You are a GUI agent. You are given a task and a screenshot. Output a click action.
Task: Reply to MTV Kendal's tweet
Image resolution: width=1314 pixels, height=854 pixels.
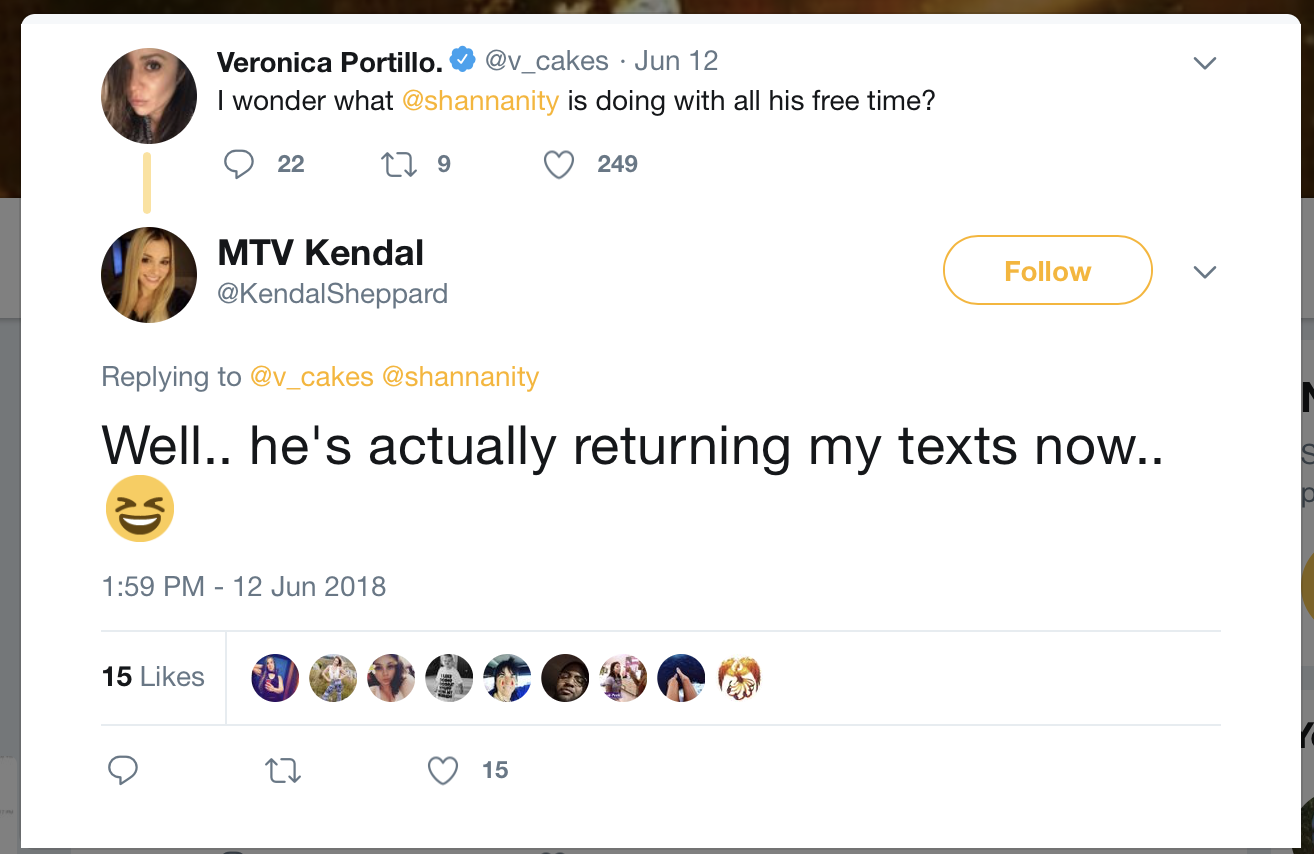(122, 770)
